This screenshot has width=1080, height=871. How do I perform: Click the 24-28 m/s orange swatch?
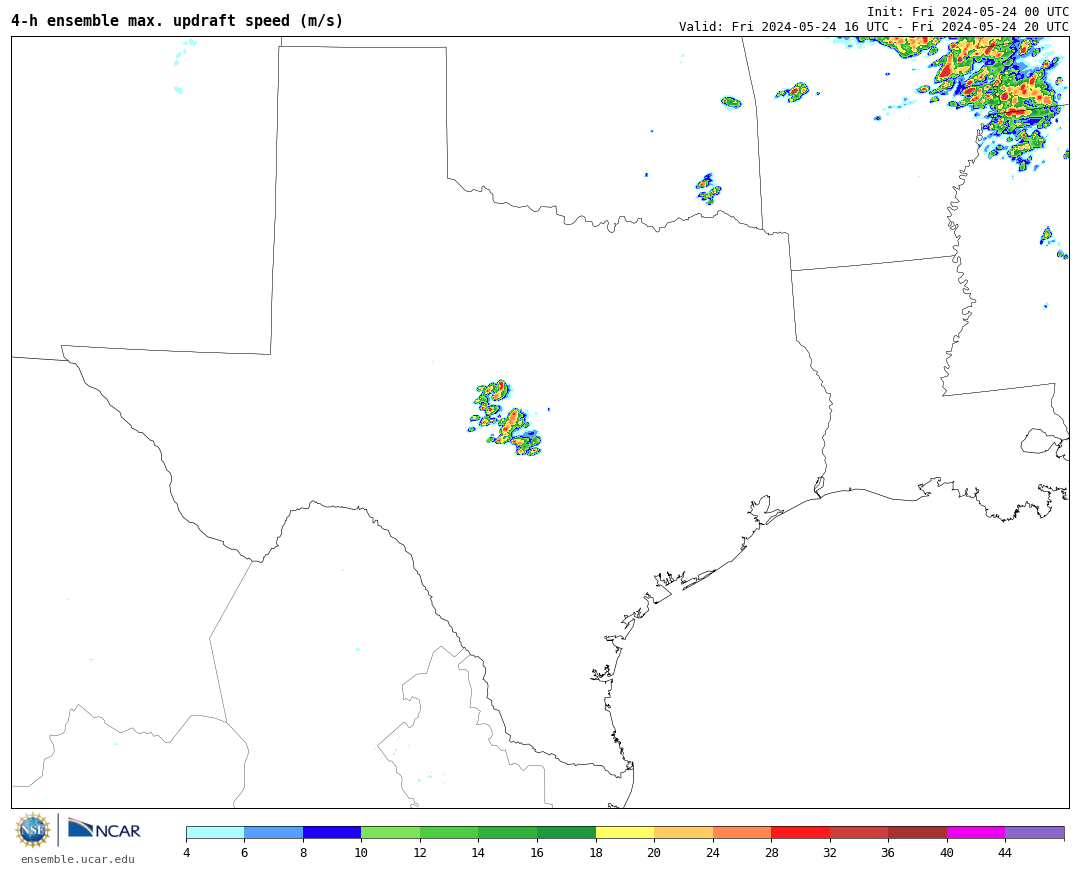pyautogui.click(x=742, y=832)
